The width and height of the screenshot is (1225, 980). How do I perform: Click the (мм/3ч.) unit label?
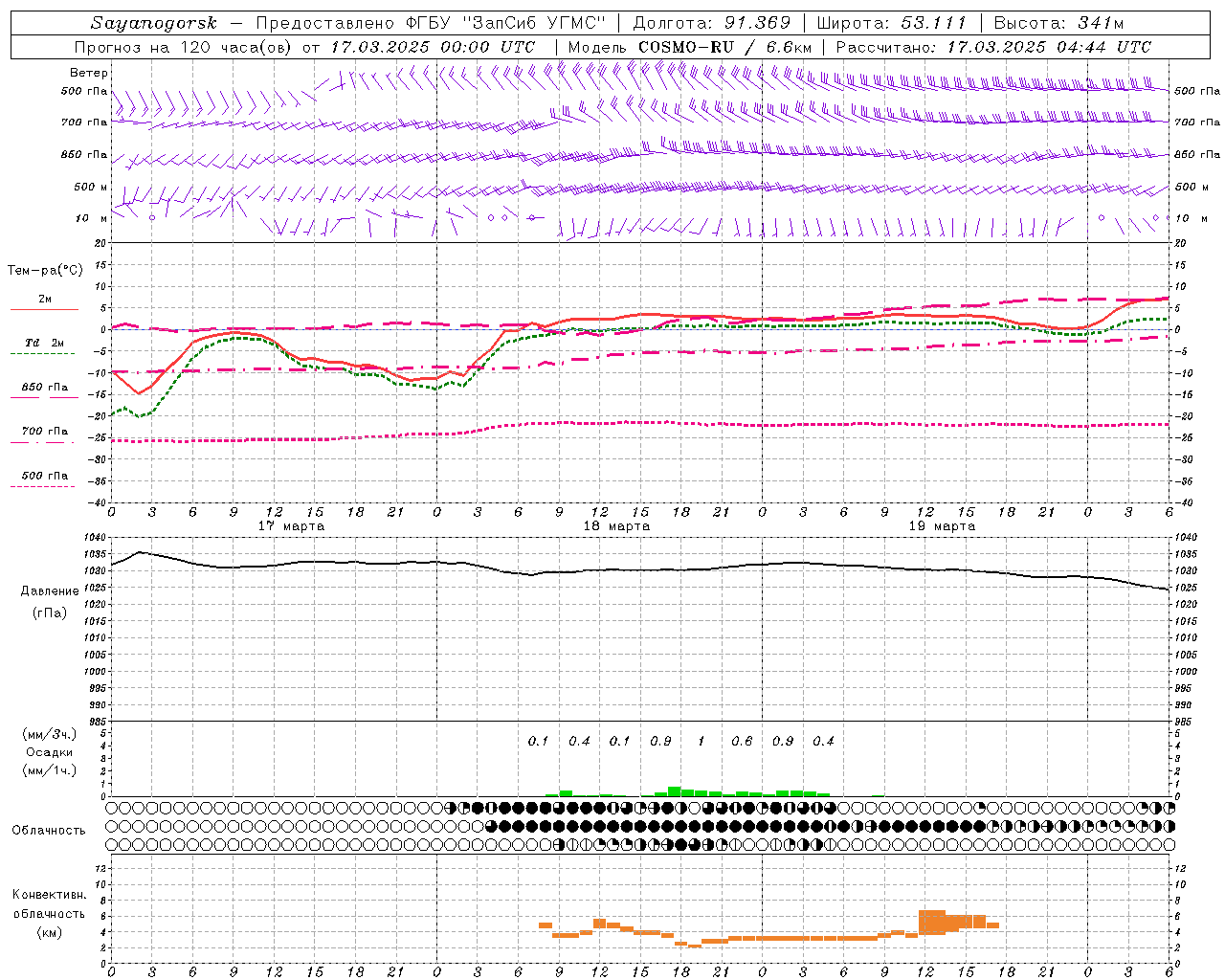point(50,734)
